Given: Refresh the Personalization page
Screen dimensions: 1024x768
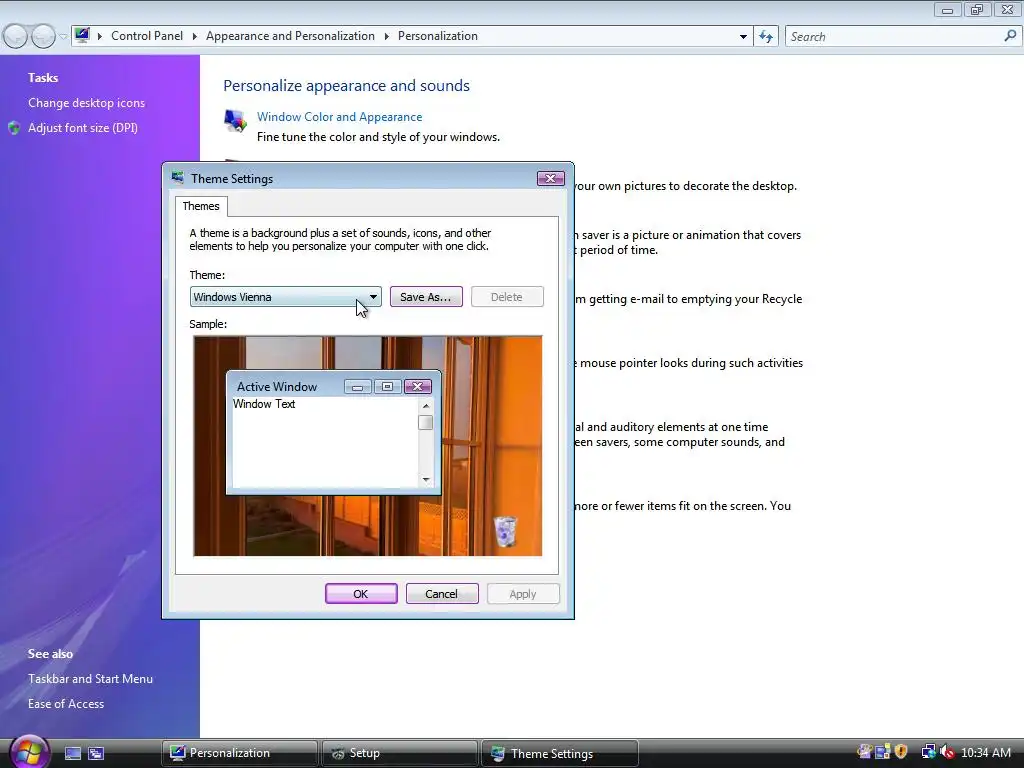Looking at the screenshot, I should click(766, 37).
